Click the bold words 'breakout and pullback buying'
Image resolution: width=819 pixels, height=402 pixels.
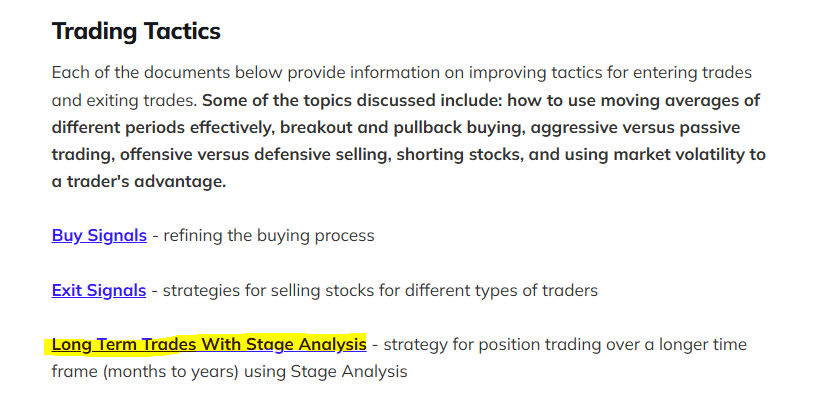point(402,128)
